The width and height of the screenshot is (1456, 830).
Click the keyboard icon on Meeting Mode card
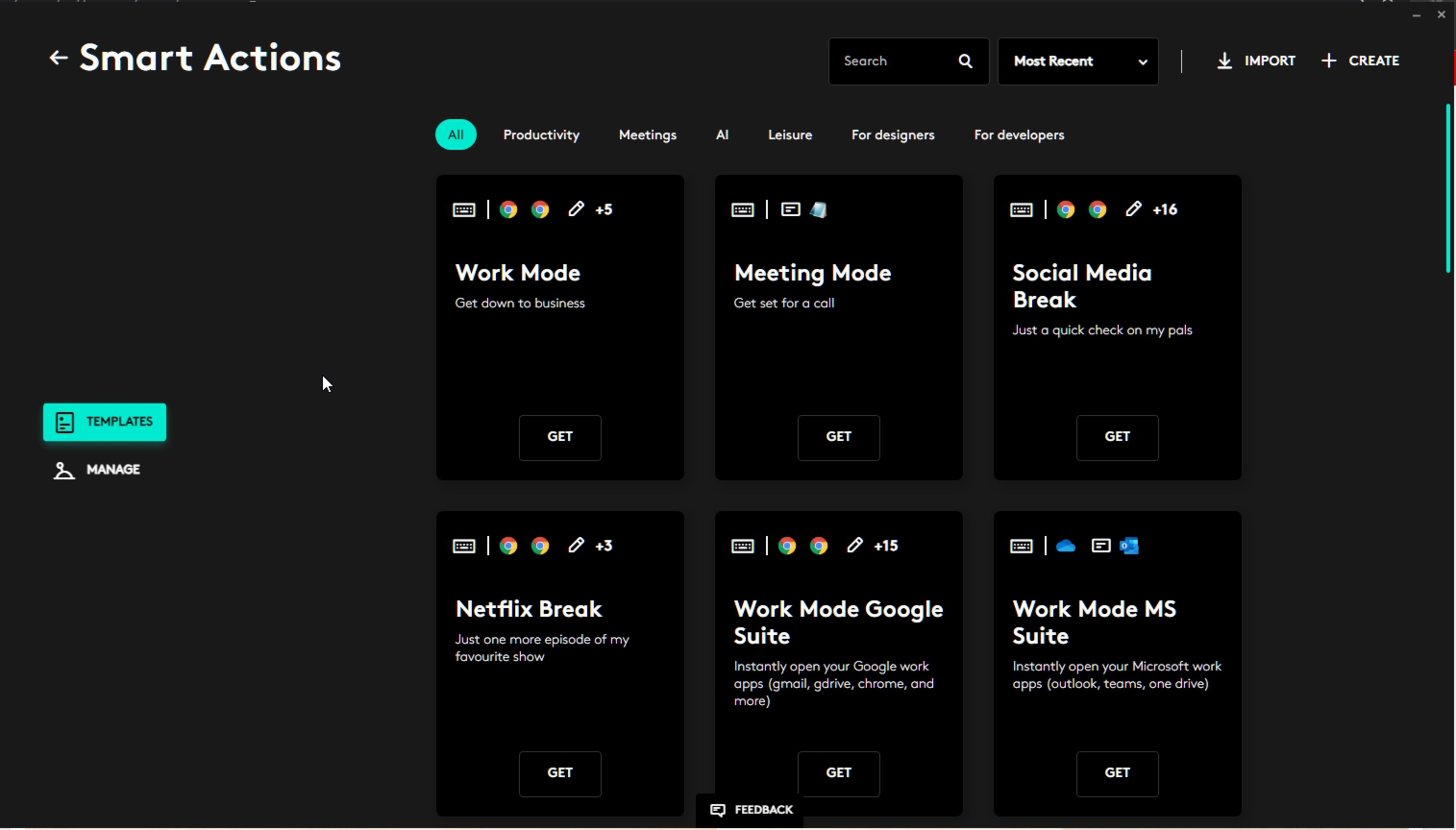pos(742,210)
